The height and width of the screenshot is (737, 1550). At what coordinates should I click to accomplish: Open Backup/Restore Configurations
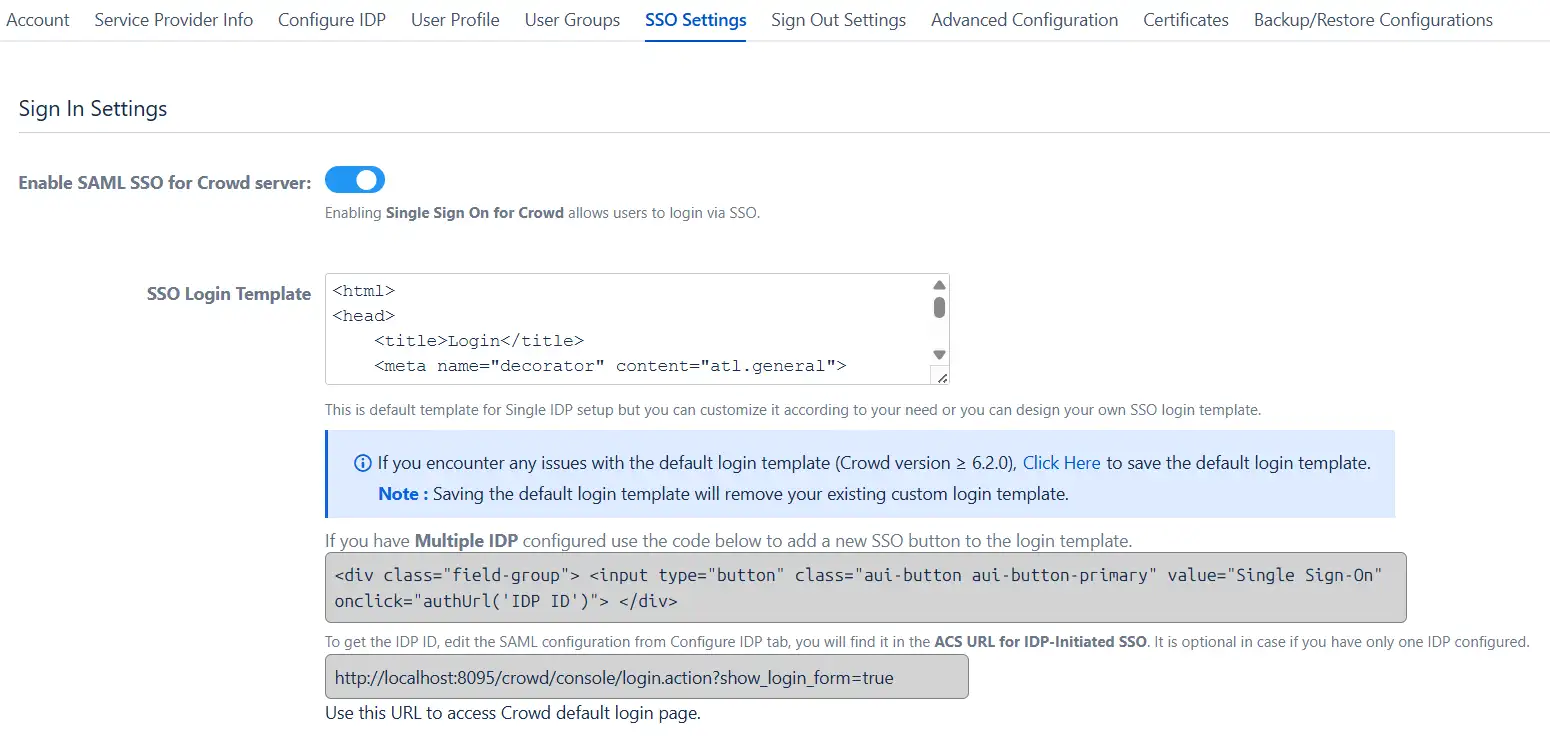click(x=1372, y=19)
